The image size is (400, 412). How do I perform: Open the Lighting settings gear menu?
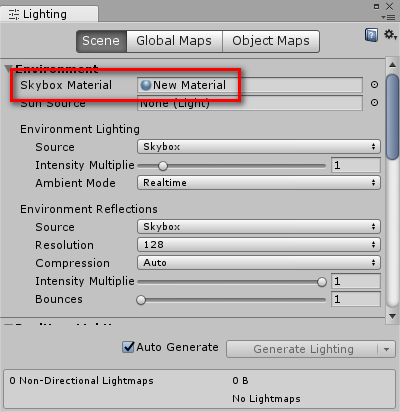[390, 34]
